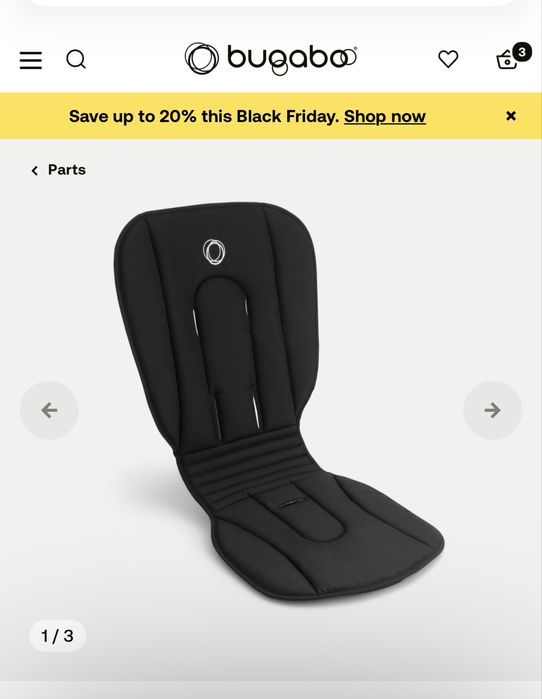Follow the Shop now link
The height and width of the screenshot is (699, 542).
tap(385, 116)
